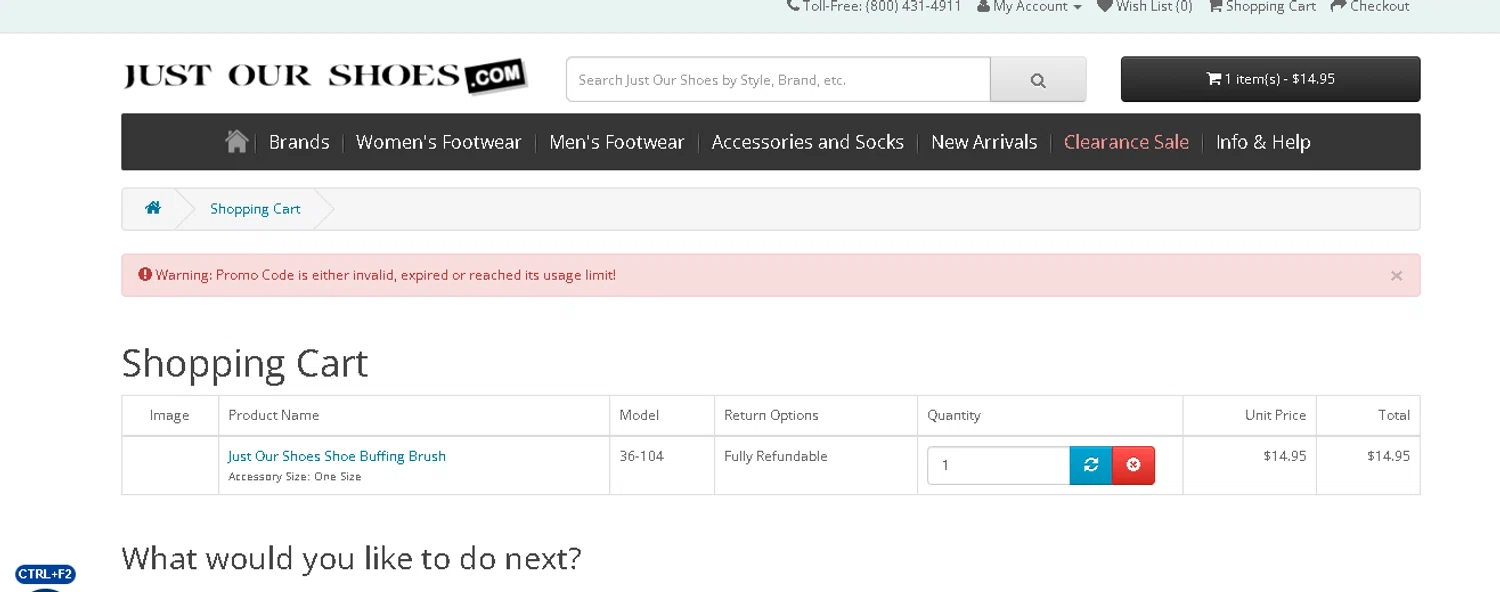The image size is (1500, 592).
Task: Click the promo code warning message
Action: pyautogui.click(x=386, y=275)
